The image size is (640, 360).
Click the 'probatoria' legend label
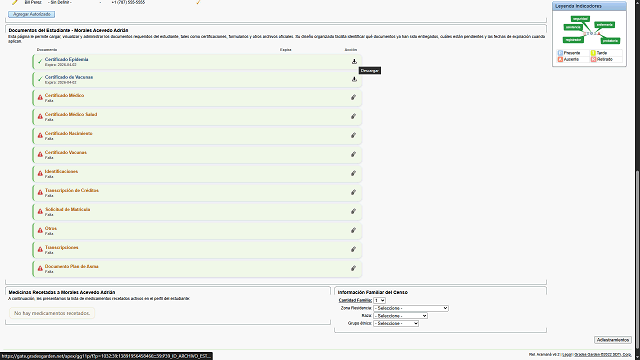pos(610,41)
